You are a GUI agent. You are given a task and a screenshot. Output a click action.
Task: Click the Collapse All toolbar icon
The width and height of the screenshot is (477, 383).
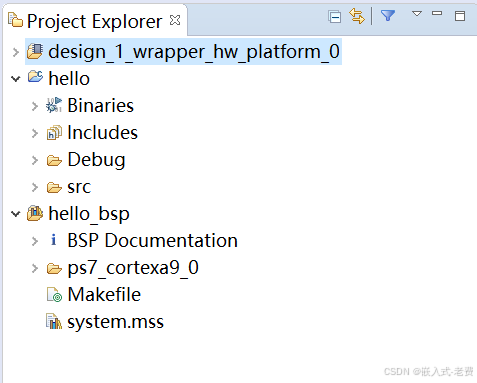[334, 17]
